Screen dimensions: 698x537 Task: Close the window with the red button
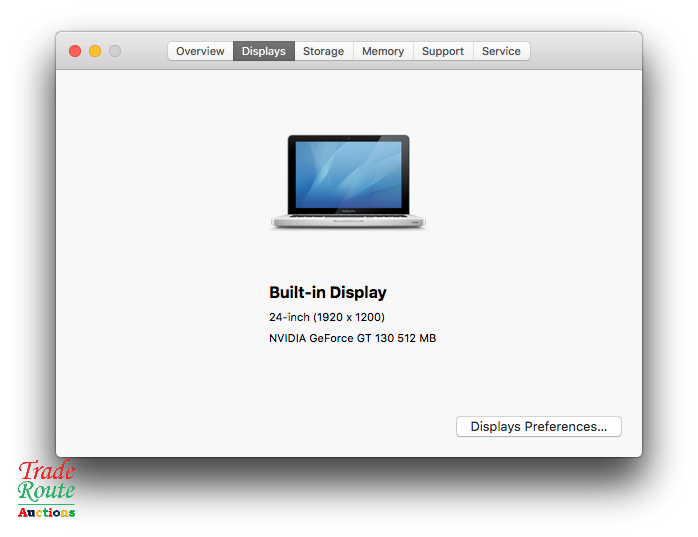[x=75, y=51]
